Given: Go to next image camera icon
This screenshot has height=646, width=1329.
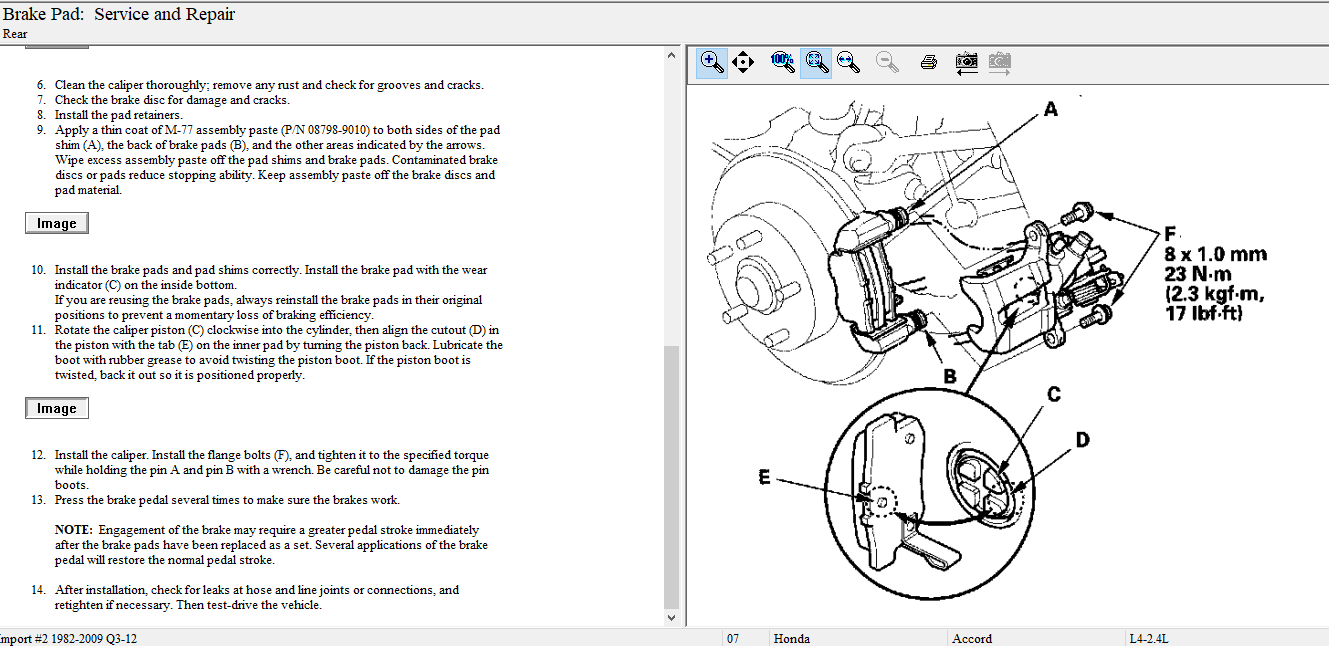Looking at the screenshot, I should [999, 62].
